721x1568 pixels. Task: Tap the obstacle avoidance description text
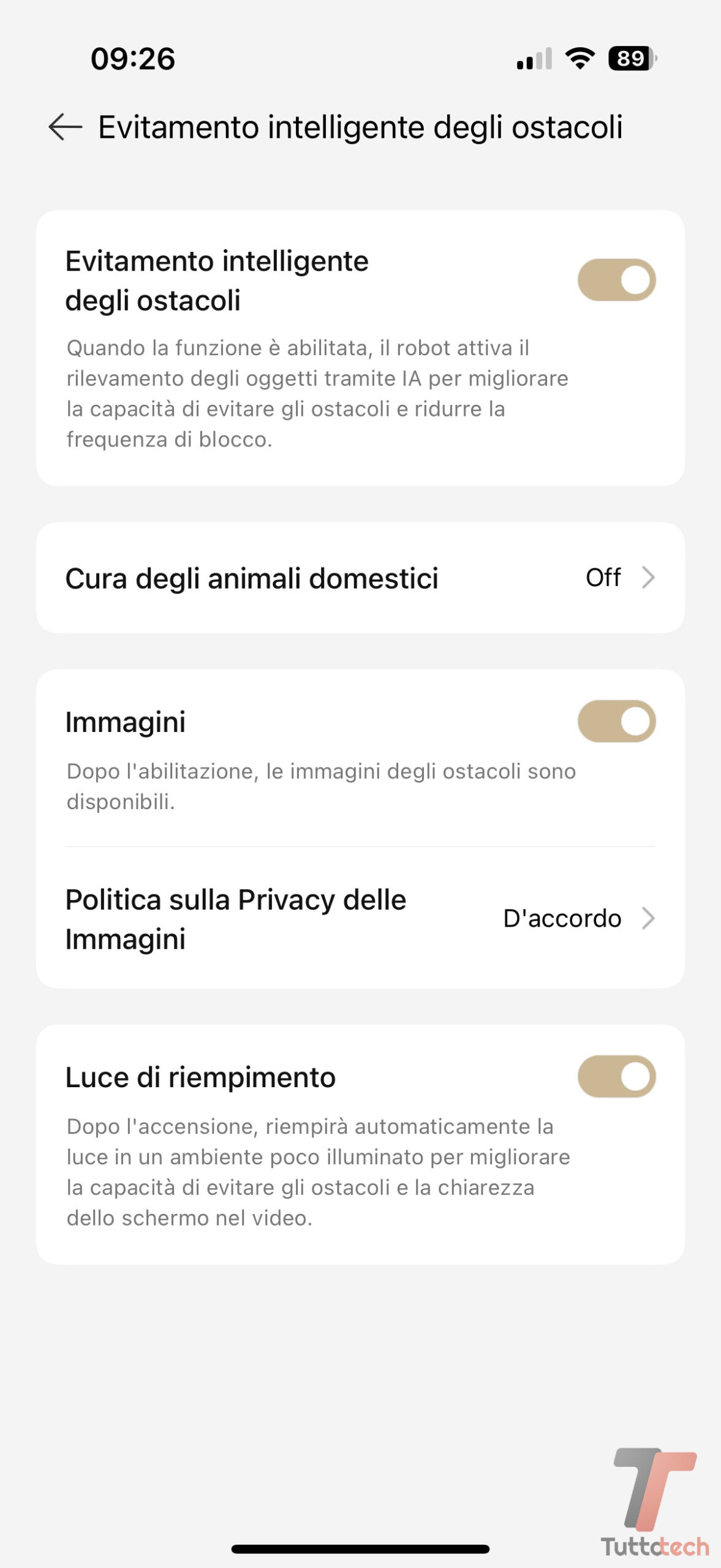coord(317,393)
